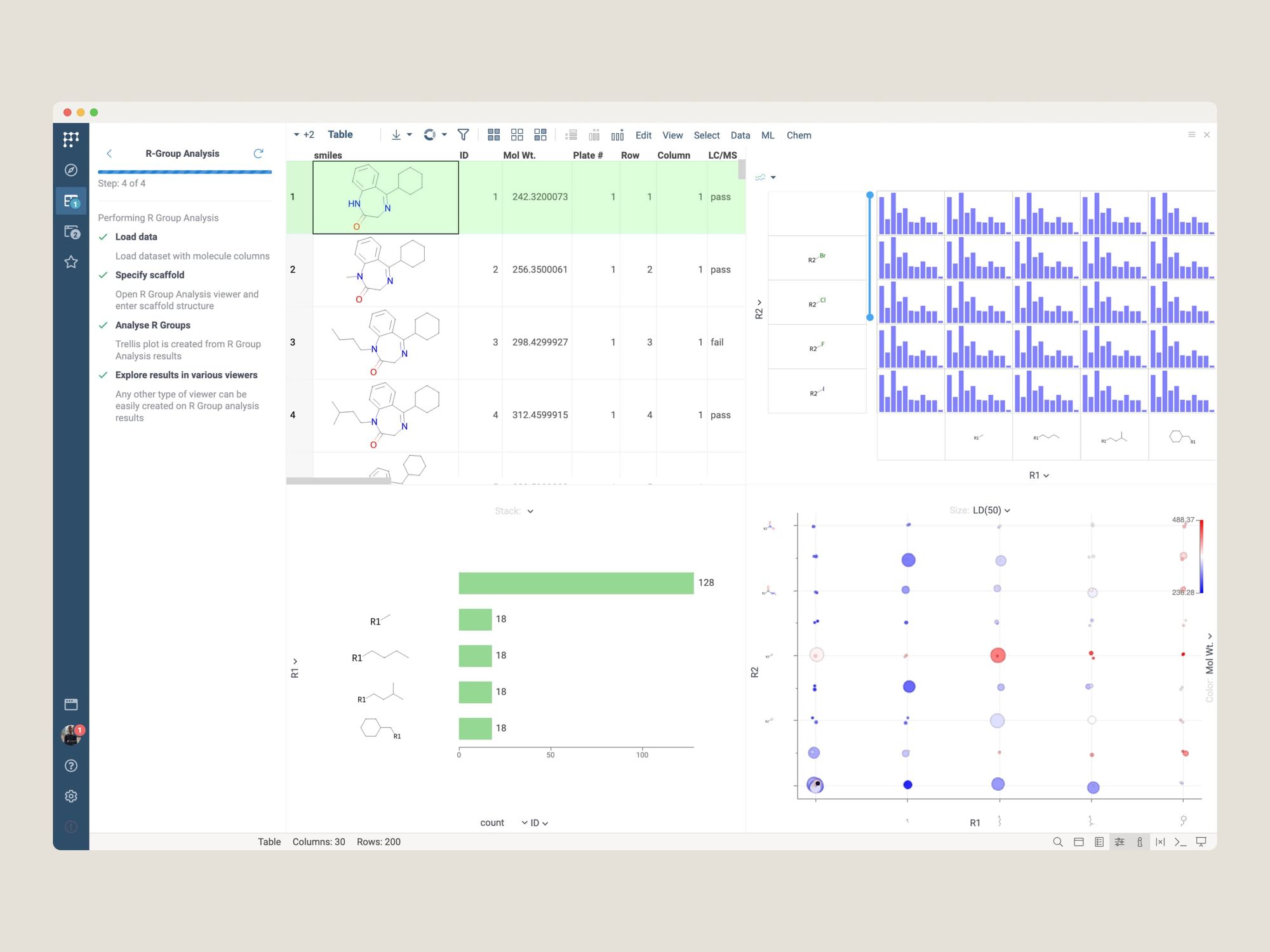Open the R1 axis dropdown under trellis plot
Screen dimensions: 1270x952
pyautogui.click(x=1039, y=475)
